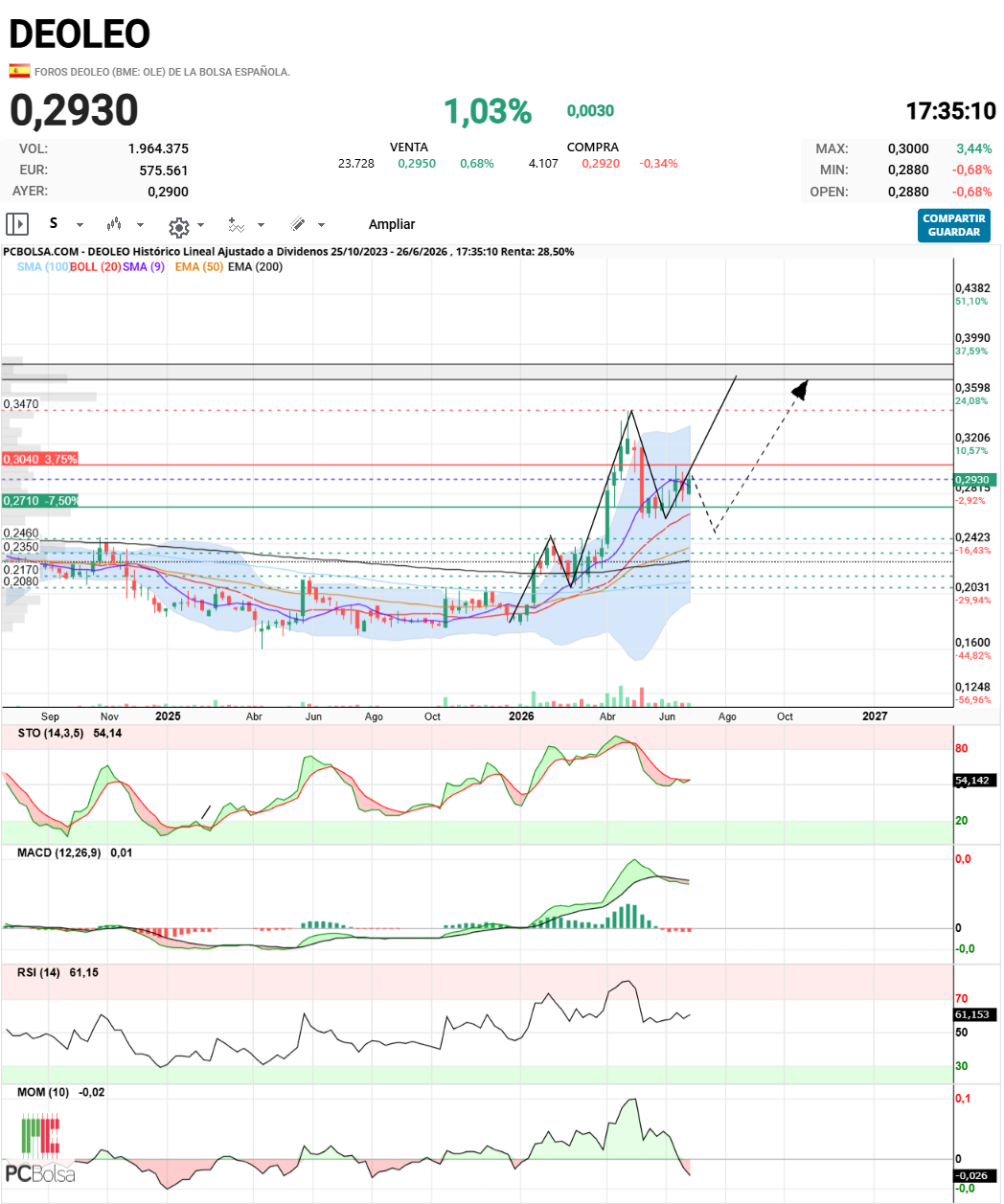
Task: Click the VOL value 1.964.375
Action: [158, 148]
